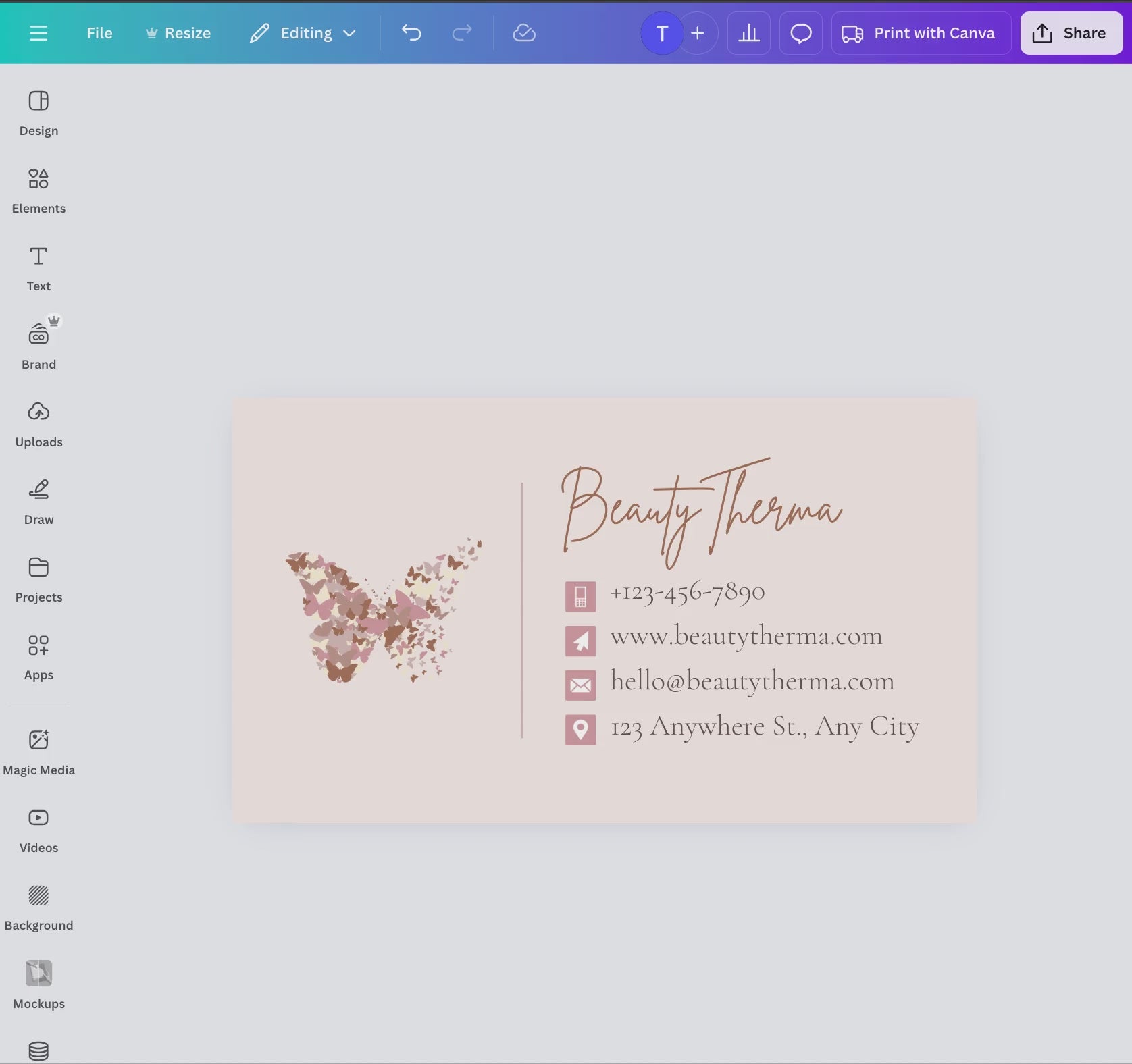Open the comments panel
The image size is (1132, 1064).
(x=800, y=33)
